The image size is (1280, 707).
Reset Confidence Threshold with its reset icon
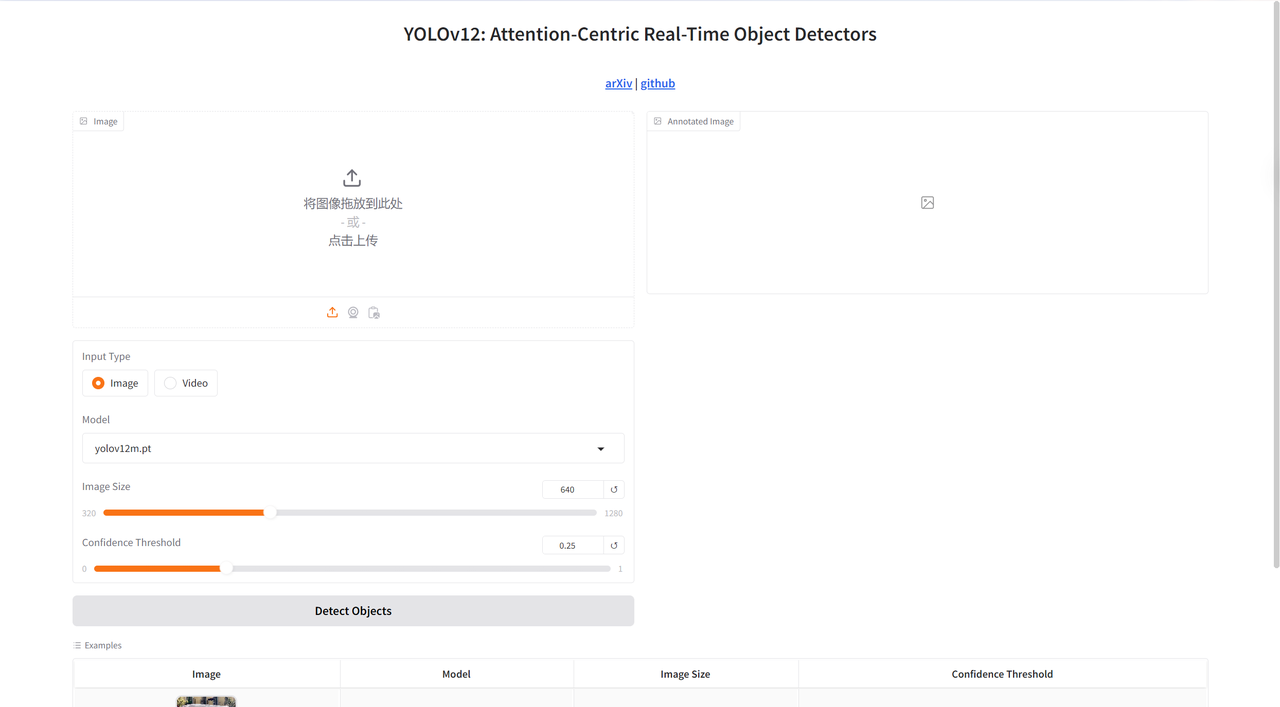click(614, 545)
